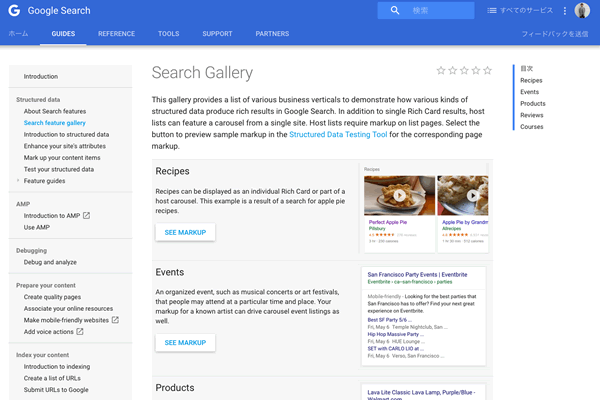600x400 pixels.
Task: Rate the page one star
Action: [x=441, y=70]
